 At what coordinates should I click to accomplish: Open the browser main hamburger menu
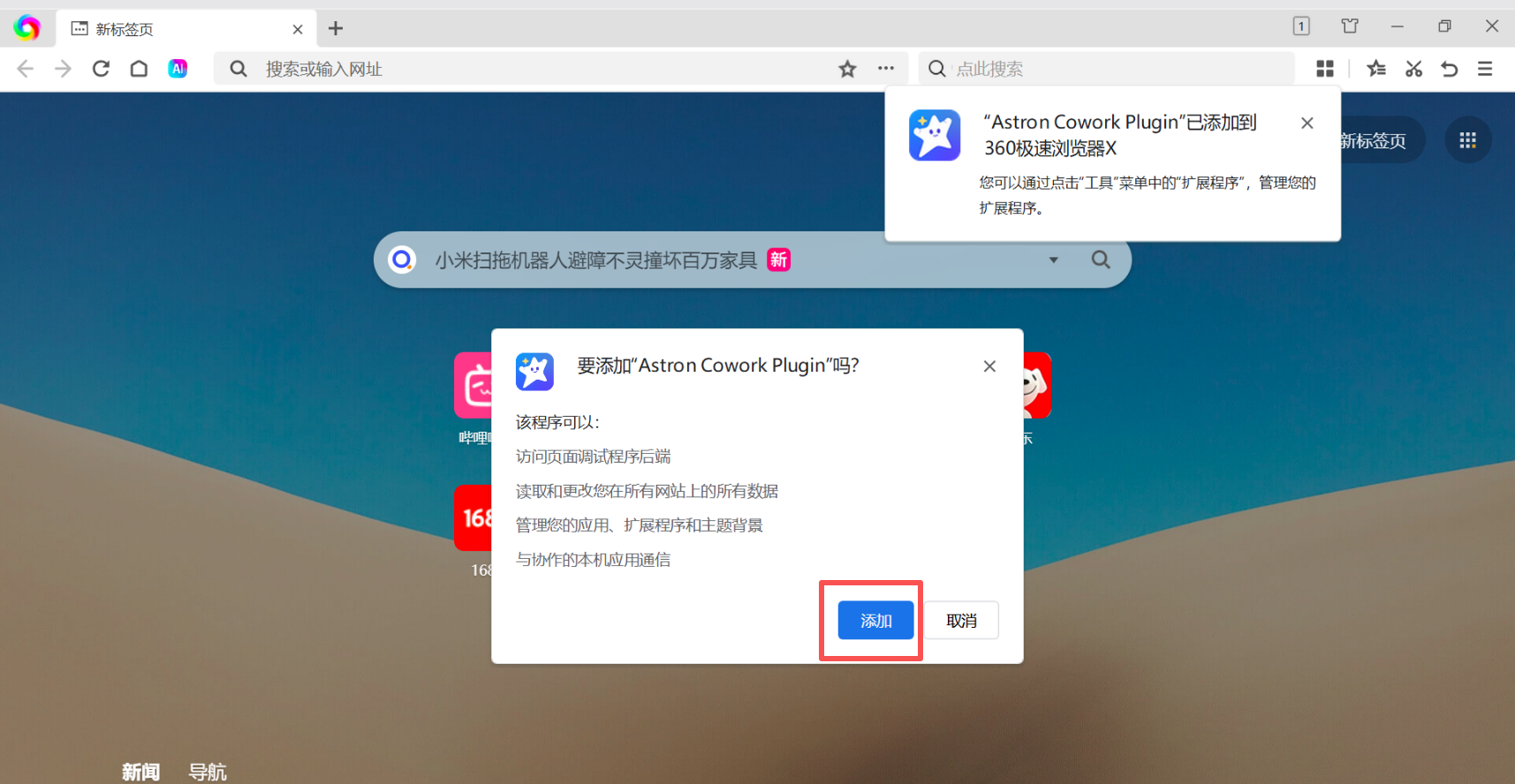1485,69
